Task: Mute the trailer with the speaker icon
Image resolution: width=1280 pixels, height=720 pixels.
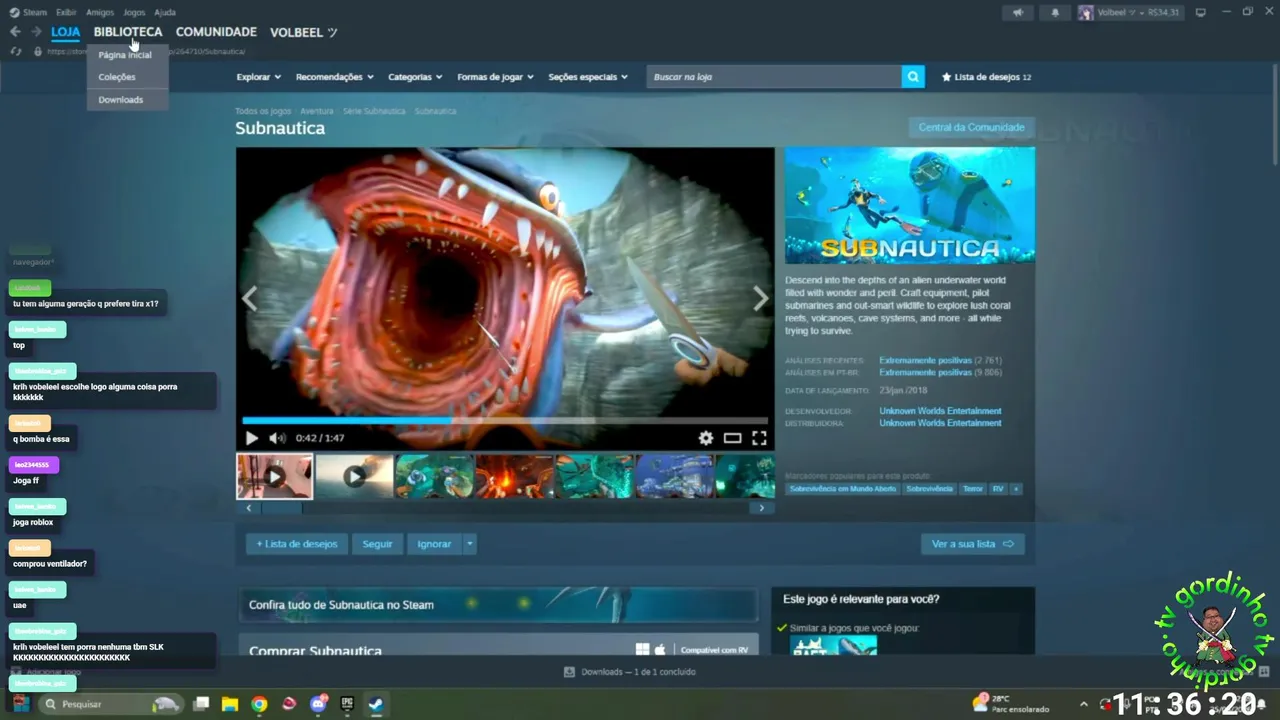Action: tap(277, 438)
